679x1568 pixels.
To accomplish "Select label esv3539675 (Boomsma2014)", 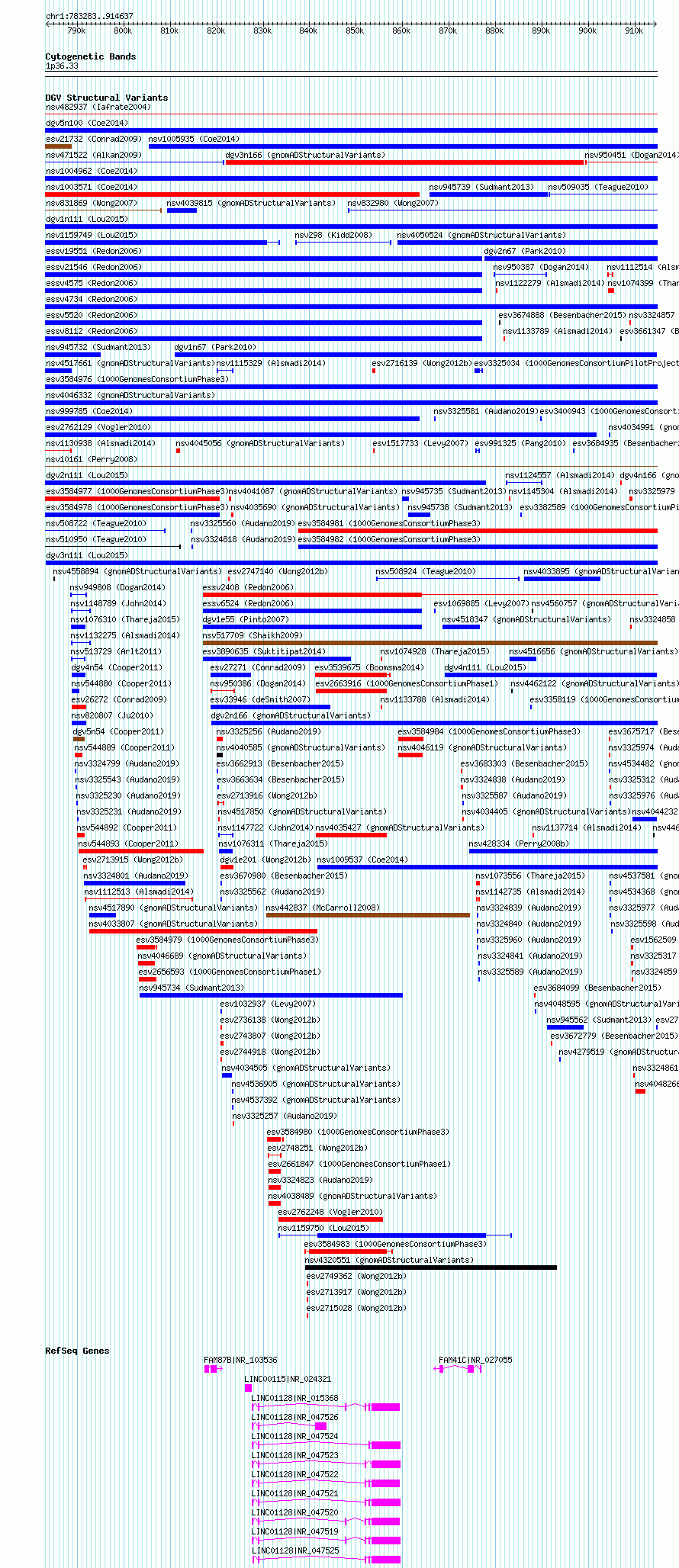I will coord(369,667).
